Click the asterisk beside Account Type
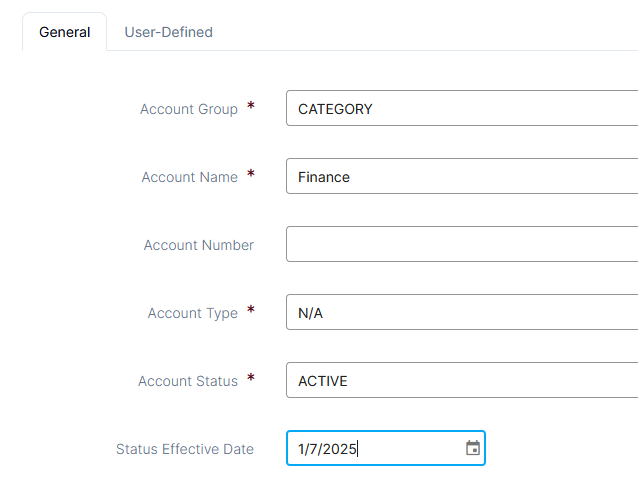 point(251,310)
